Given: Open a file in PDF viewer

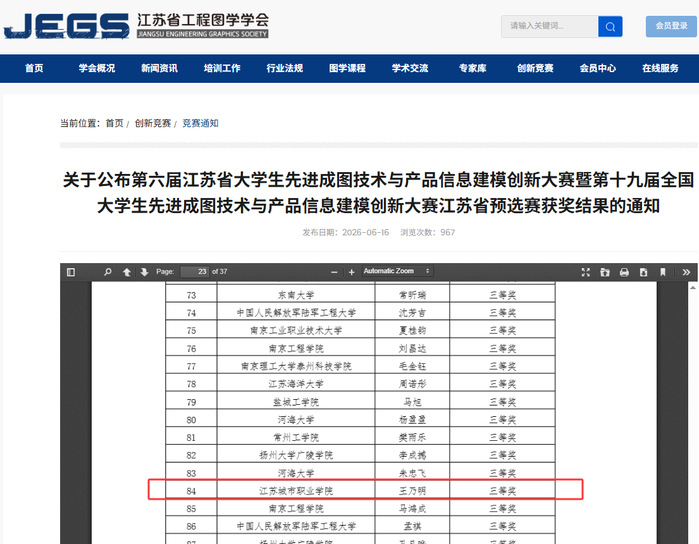Looking at the screenshot, I should (x=605, y=272).
